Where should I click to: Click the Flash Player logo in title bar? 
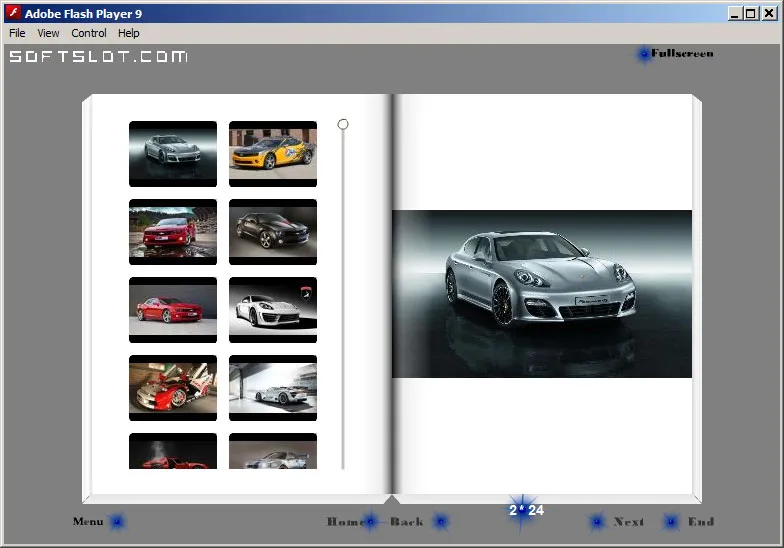(x=14, y=13)
